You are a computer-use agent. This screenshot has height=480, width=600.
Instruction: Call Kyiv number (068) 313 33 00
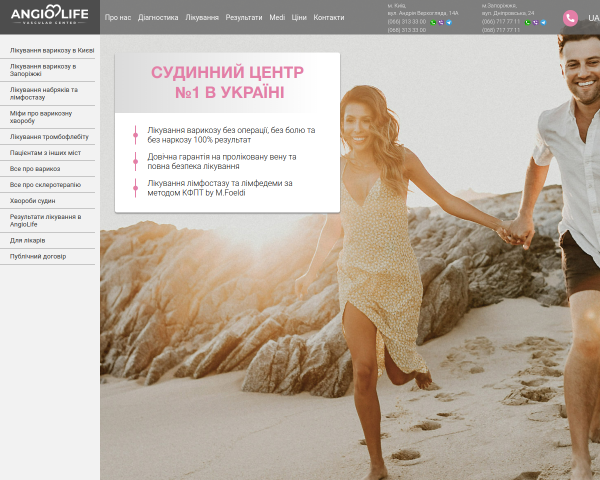[406, 30]
